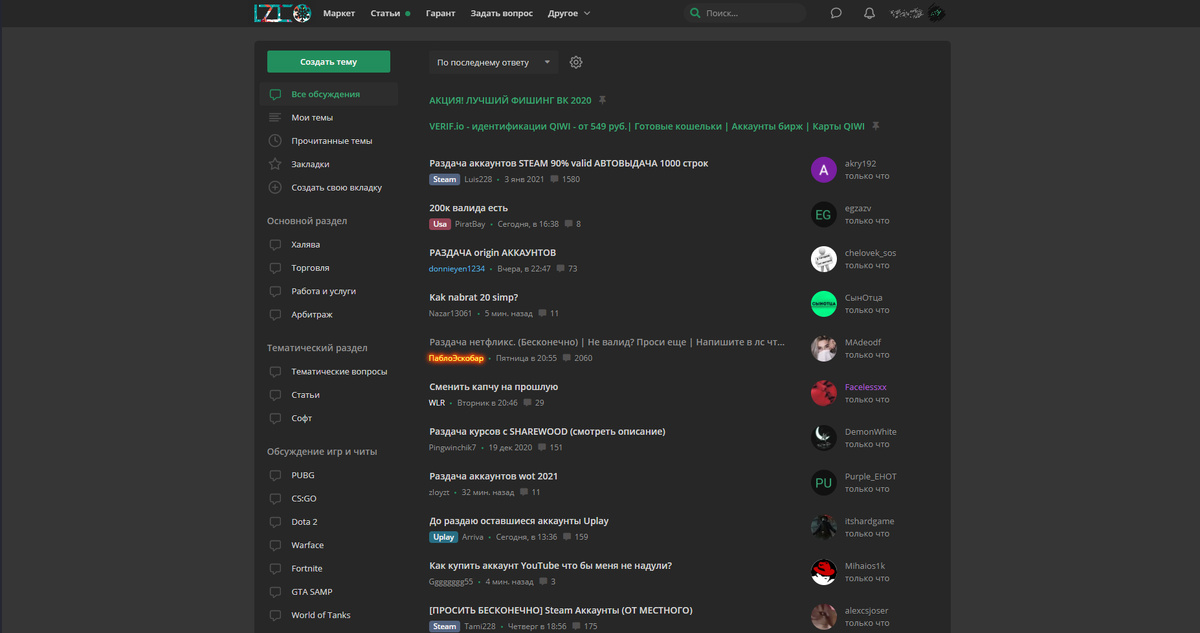Open СынОтца green avatar
This screenshot has width=1200, height=633.
[823, 304]
